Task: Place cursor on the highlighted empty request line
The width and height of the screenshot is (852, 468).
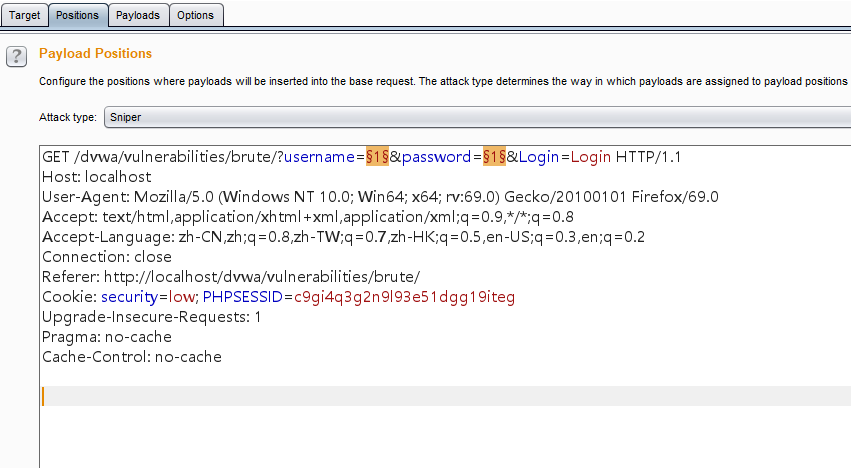Action: pyautogui.click(x=446, y=396)
